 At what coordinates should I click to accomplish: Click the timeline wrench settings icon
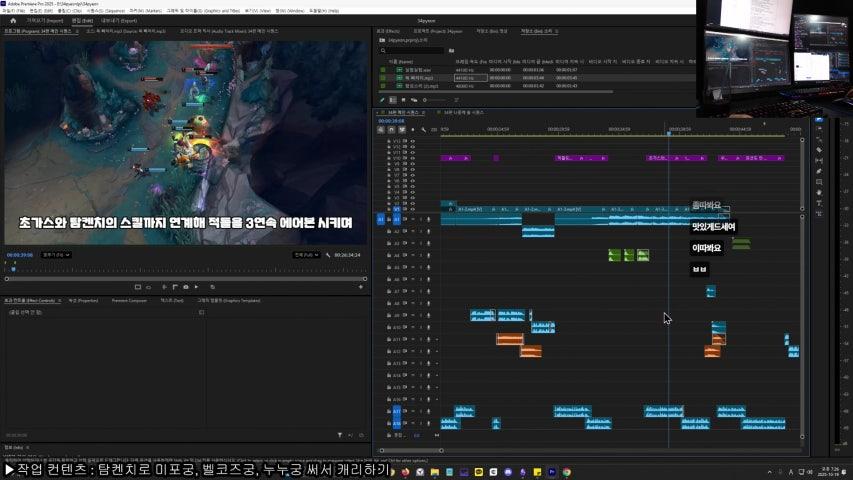(x=424, y=129)
